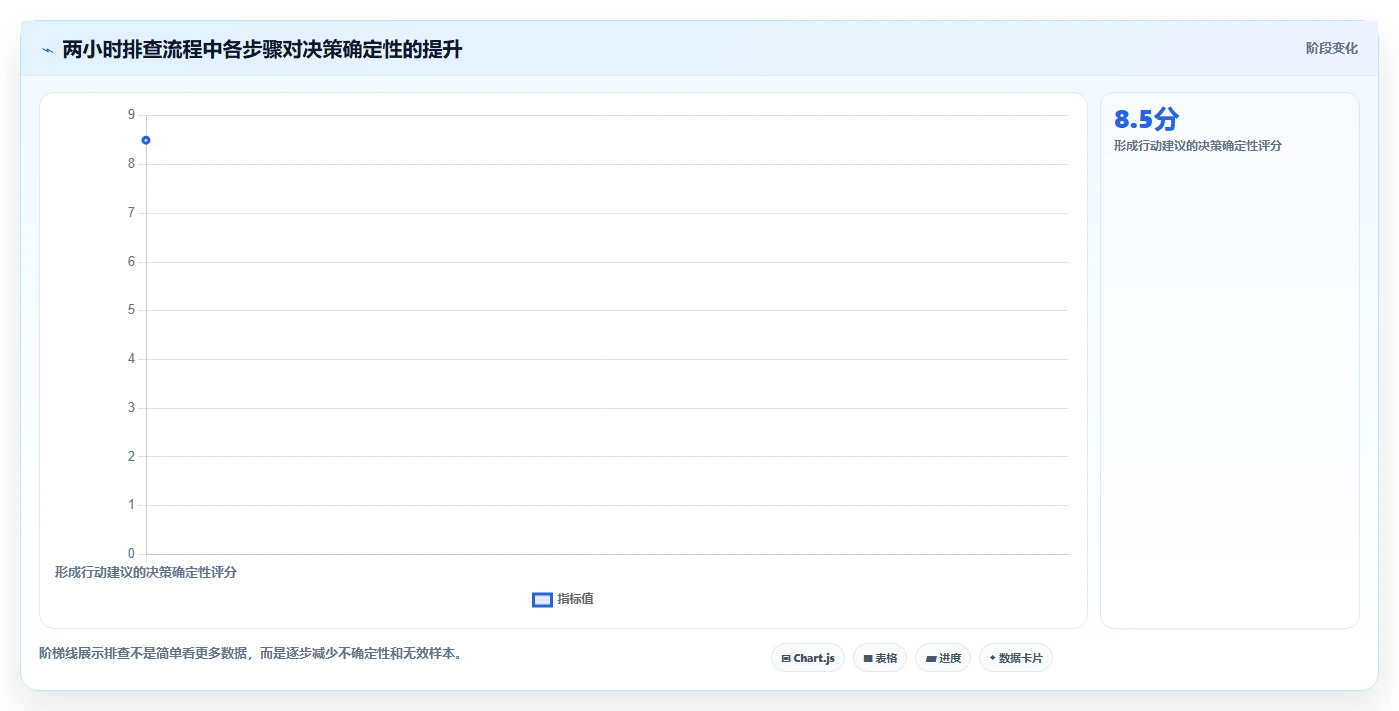Image resolution: width=1399 pixels, height=711 pixels.
Task: Click the lightning icon beside the title
Action: pyautogui.click(x=47, y=50)
